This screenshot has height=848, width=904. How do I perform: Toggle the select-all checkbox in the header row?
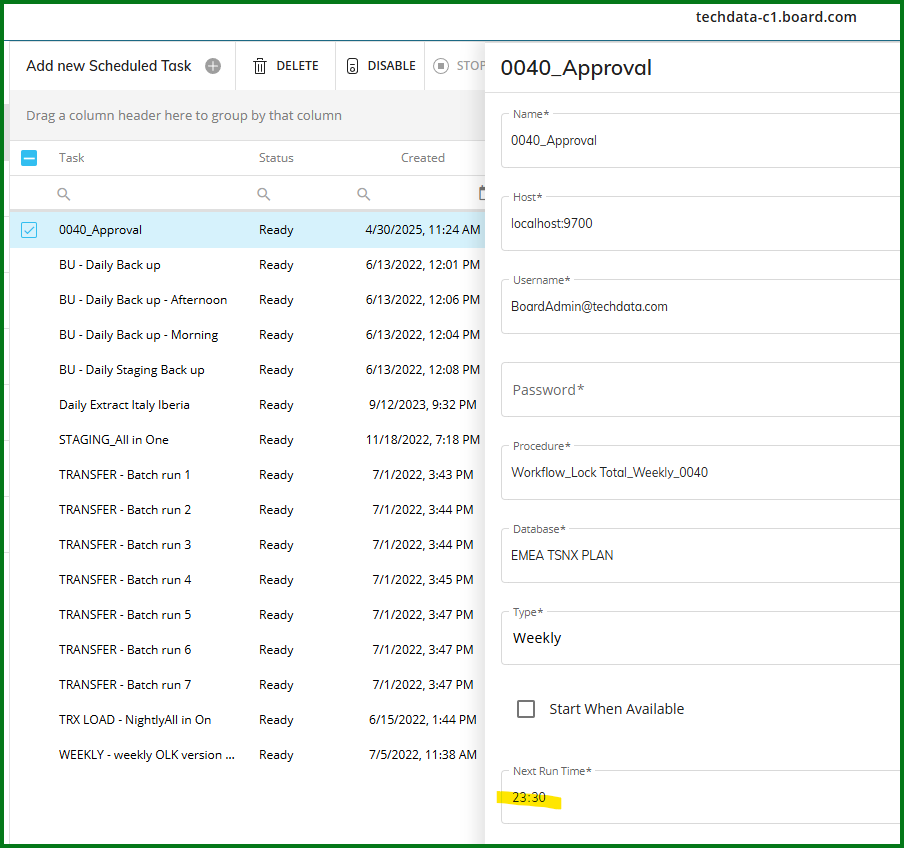[29, 158]
